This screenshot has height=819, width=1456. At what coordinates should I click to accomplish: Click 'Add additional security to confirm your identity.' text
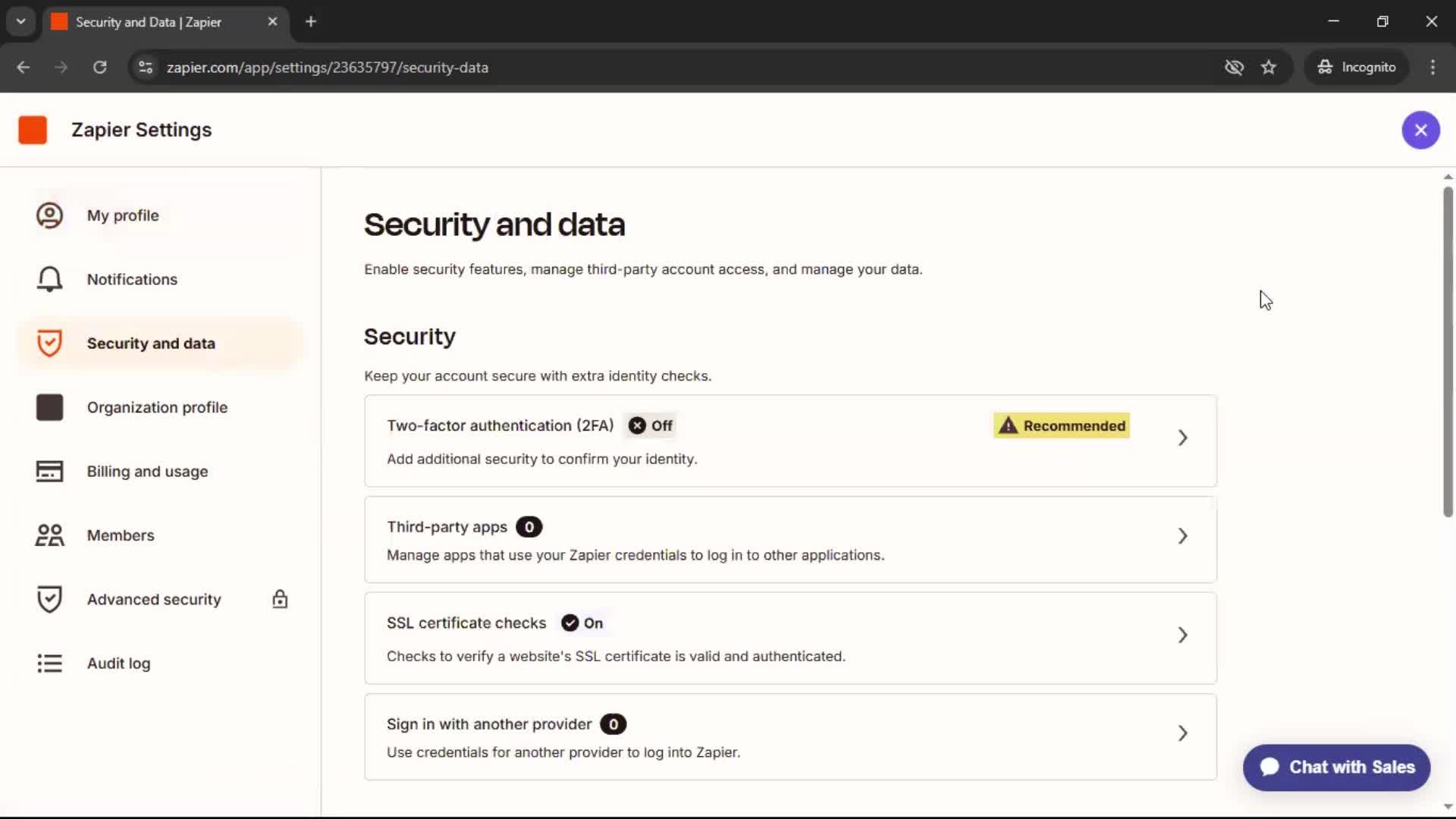pyautogui.click(x=542, y=459)
